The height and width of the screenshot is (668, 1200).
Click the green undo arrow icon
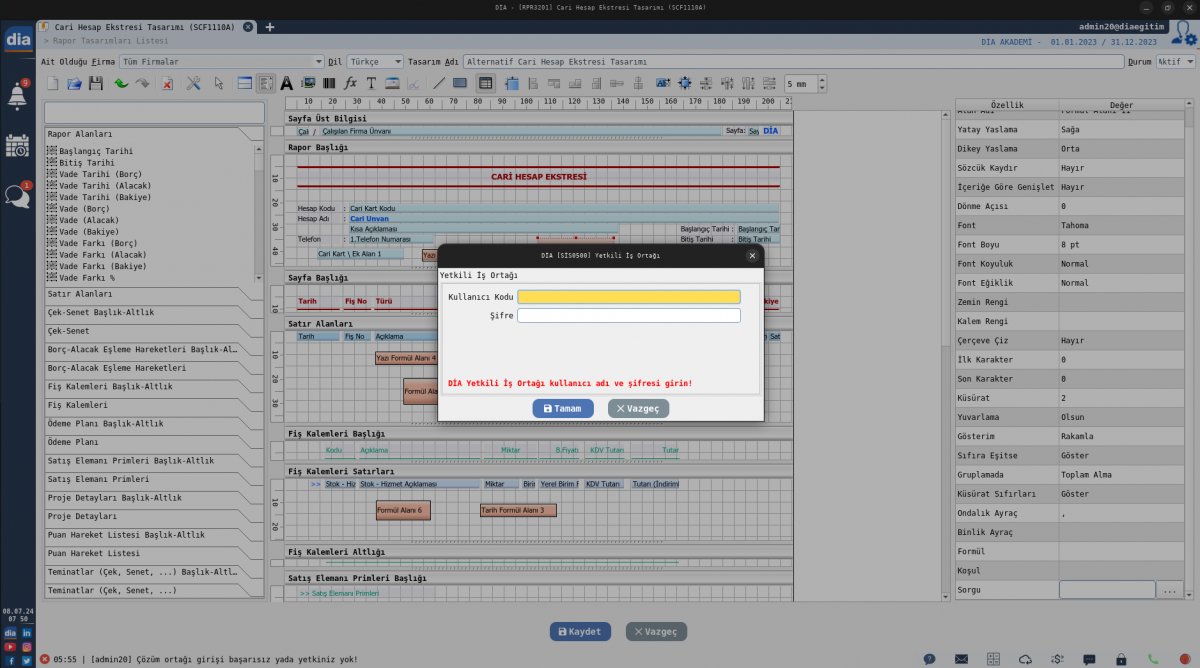(121, 83)
